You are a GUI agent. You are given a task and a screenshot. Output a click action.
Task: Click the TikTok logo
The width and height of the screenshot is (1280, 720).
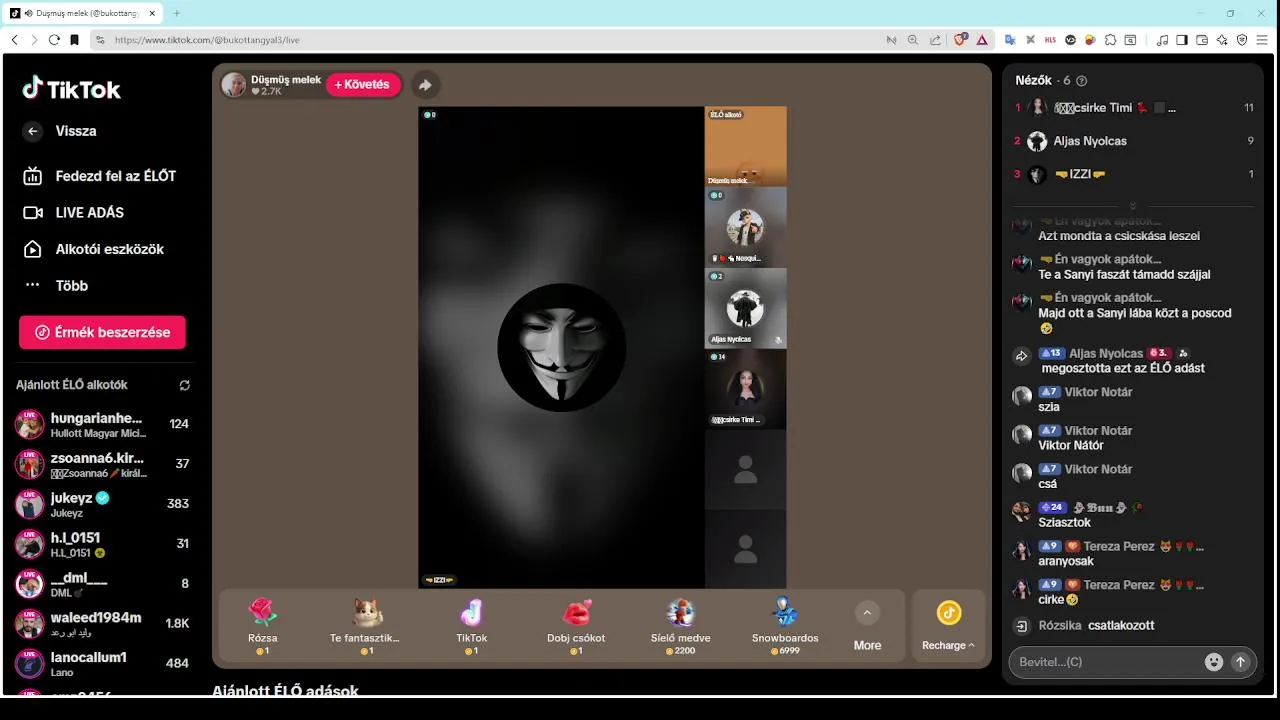[71, 89]
